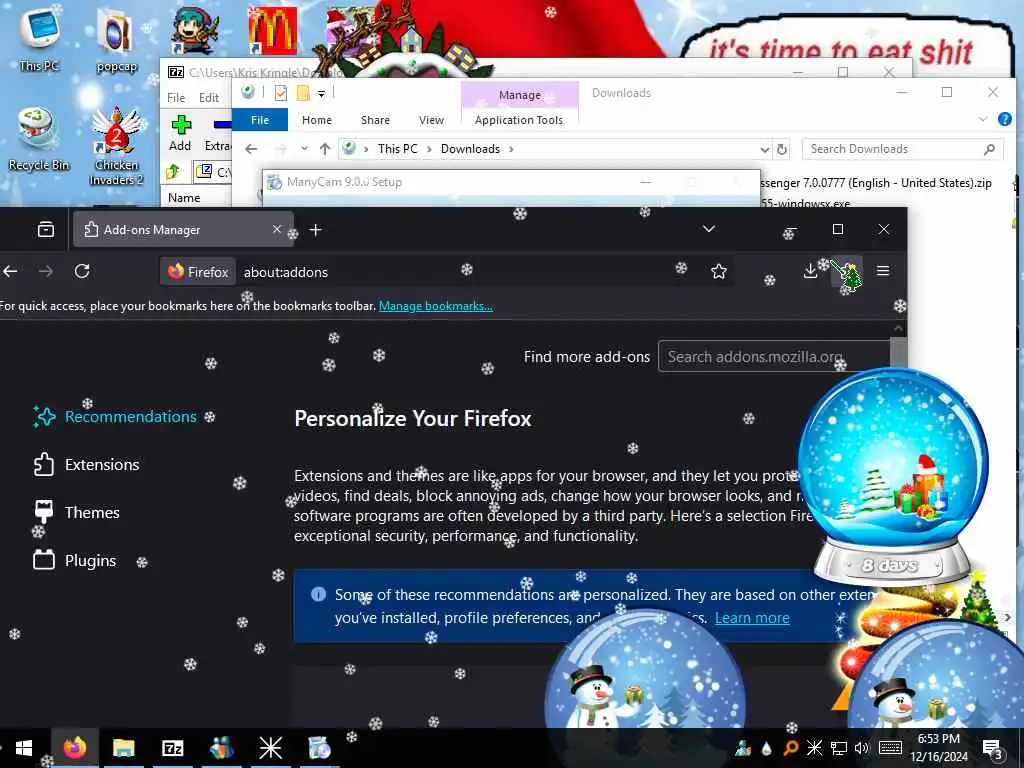Click the volume speaker icon in the tray
The height and width of the screenshot is (768, 1024).
point(862,748)
